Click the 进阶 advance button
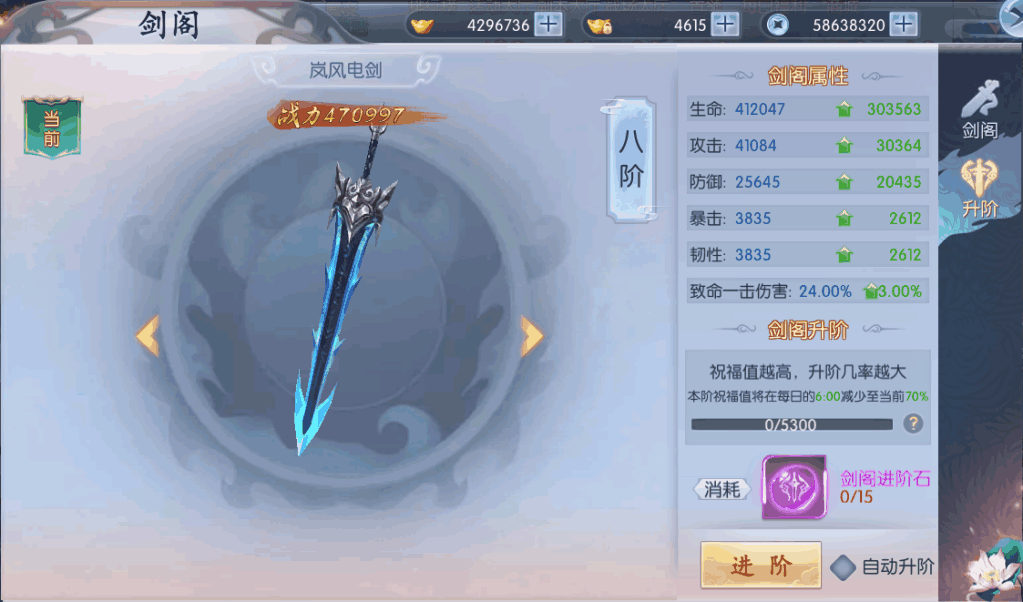This screenshot has height=602, width=1023. (761, 565)
